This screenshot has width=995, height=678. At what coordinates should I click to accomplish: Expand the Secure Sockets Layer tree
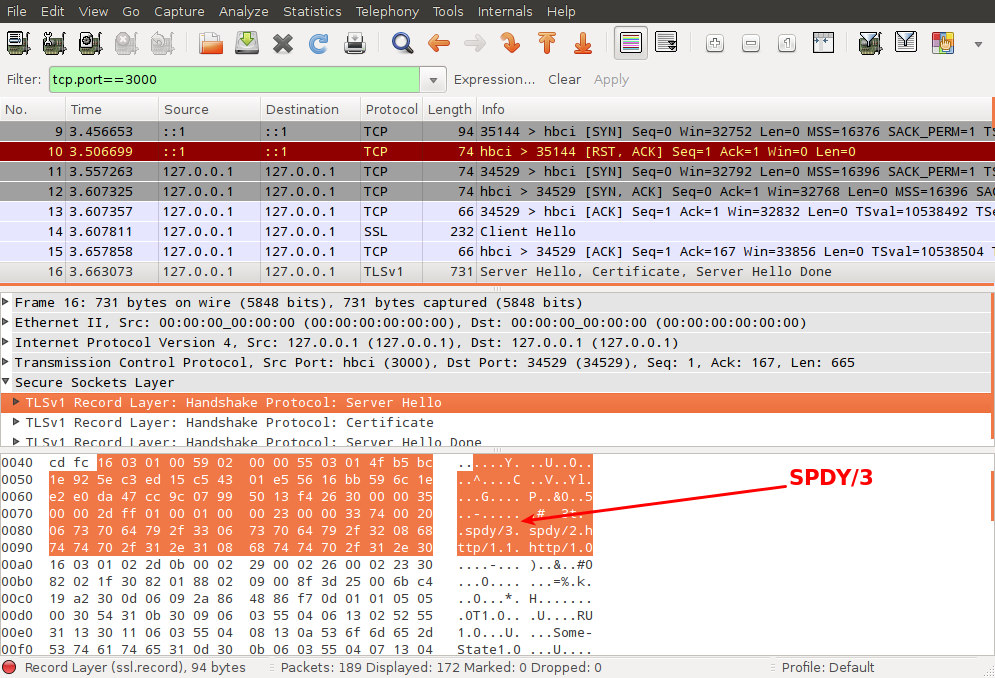(9, 382)
